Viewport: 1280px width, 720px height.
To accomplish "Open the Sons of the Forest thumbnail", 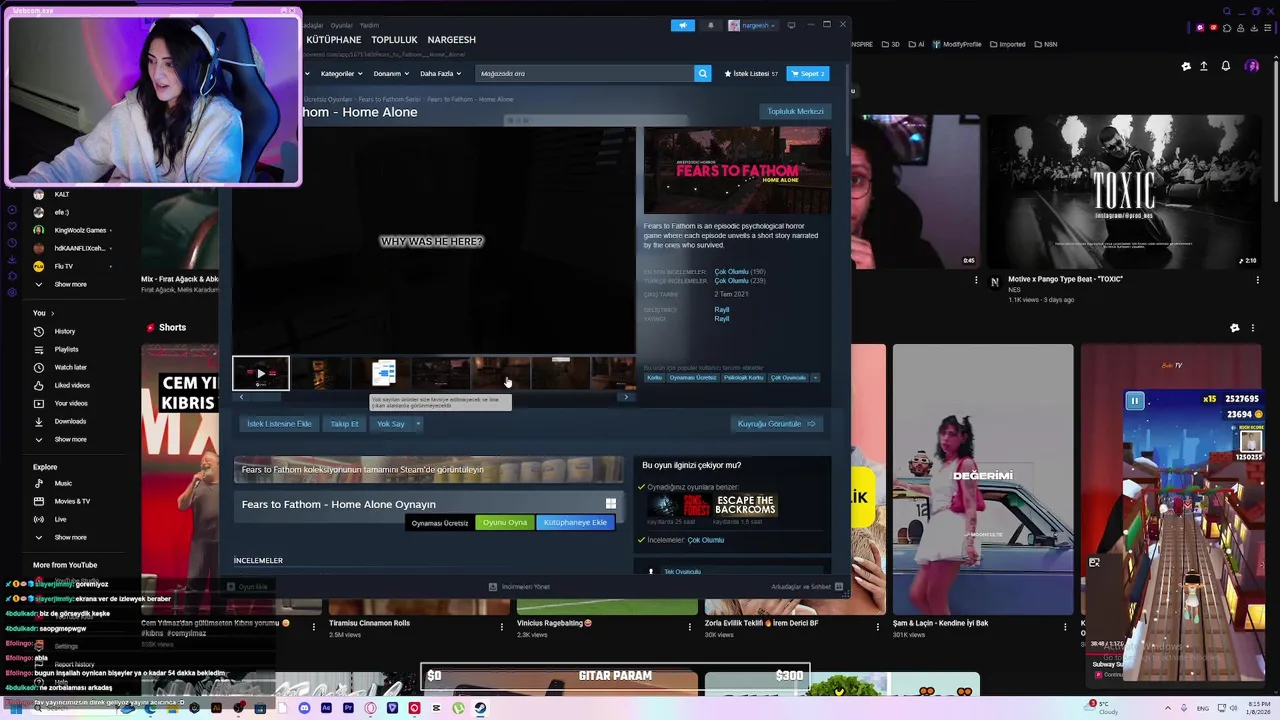I will 678,504.
